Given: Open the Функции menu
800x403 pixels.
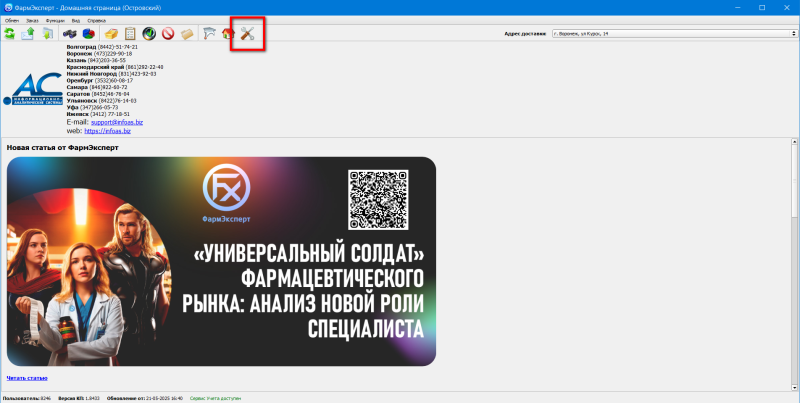Looking at the screenshot, I should [55, 20].
